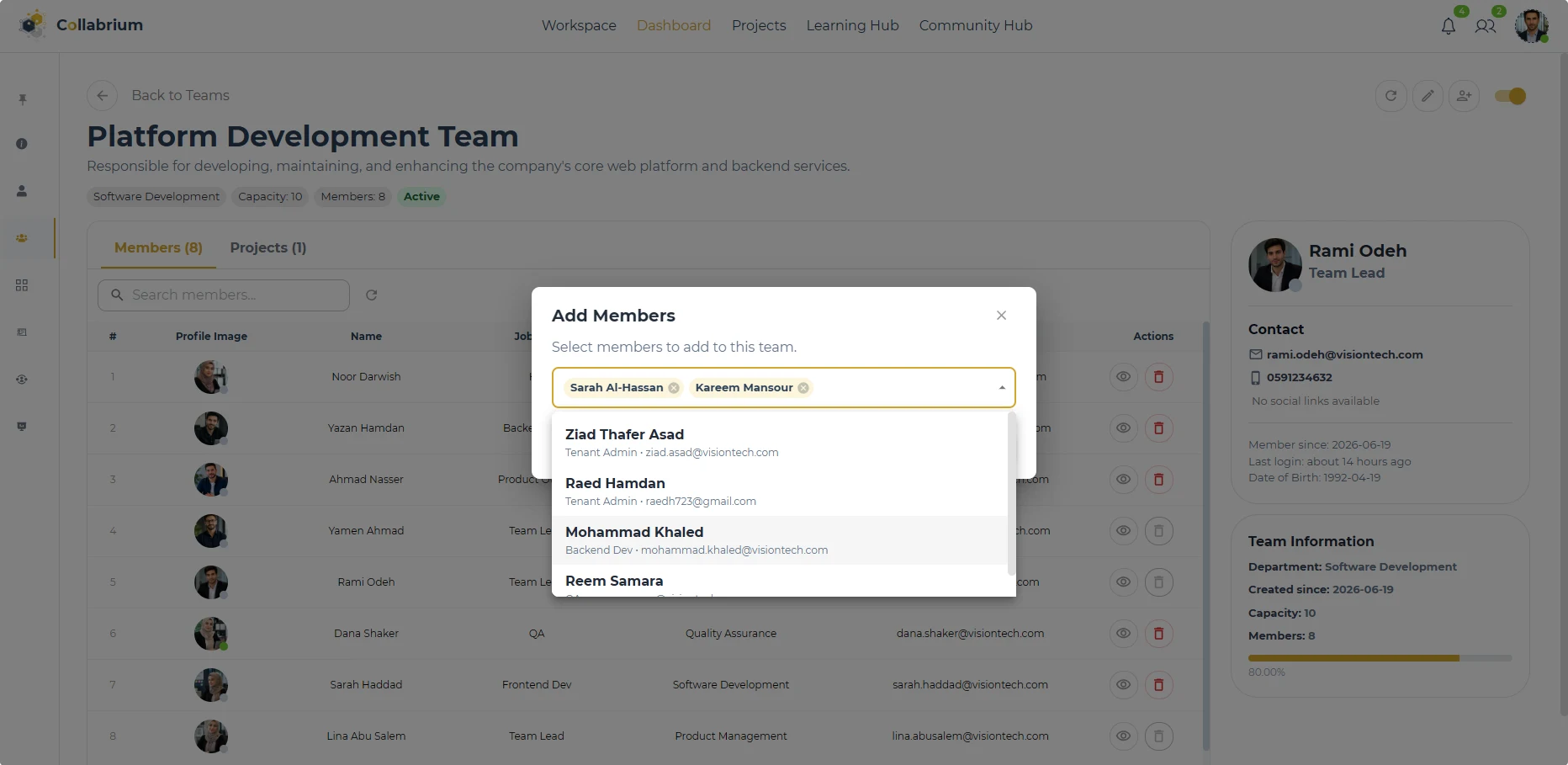Click the members table scrollbar

point(1205,535)
